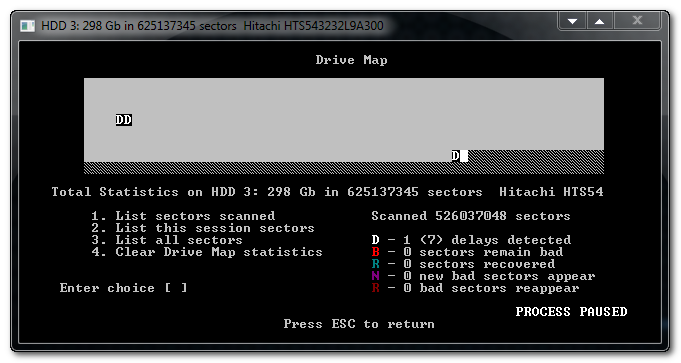Click the single D marker near the scan cursor

coord(455,156)
